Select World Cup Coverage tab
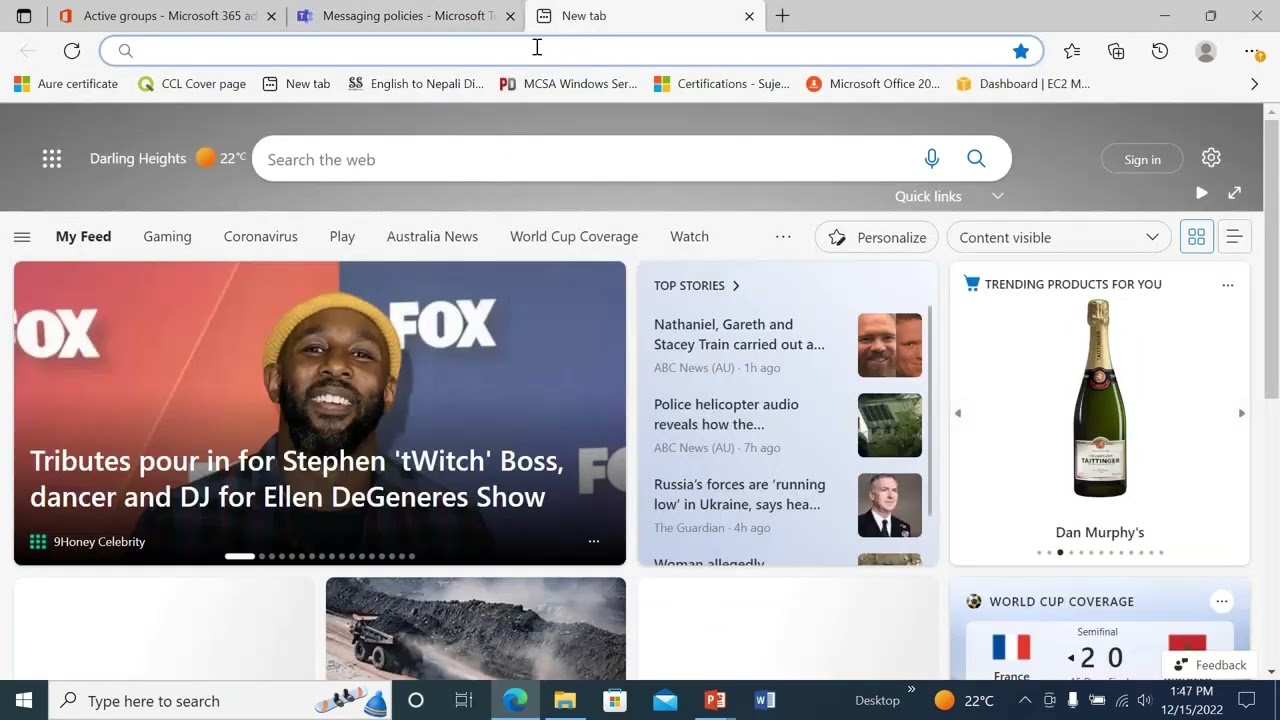1280x720 pixels. 574,237
